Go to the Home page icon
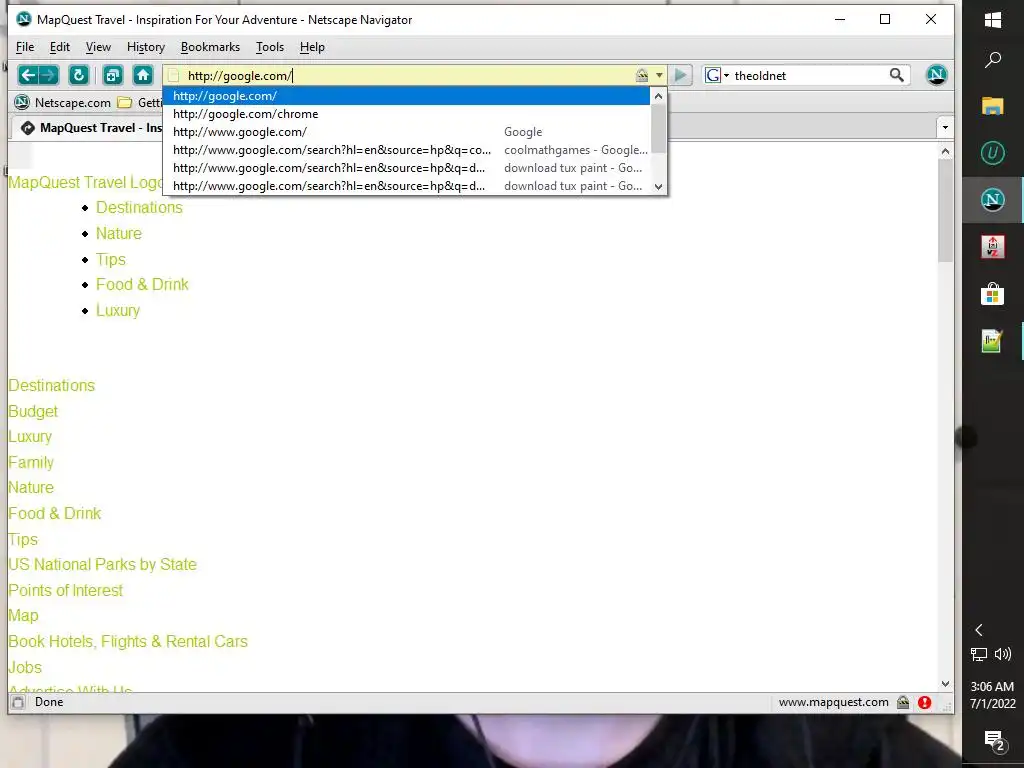Image resolution: width=1024 pixels, height=768 pixels. pos(143,75)
